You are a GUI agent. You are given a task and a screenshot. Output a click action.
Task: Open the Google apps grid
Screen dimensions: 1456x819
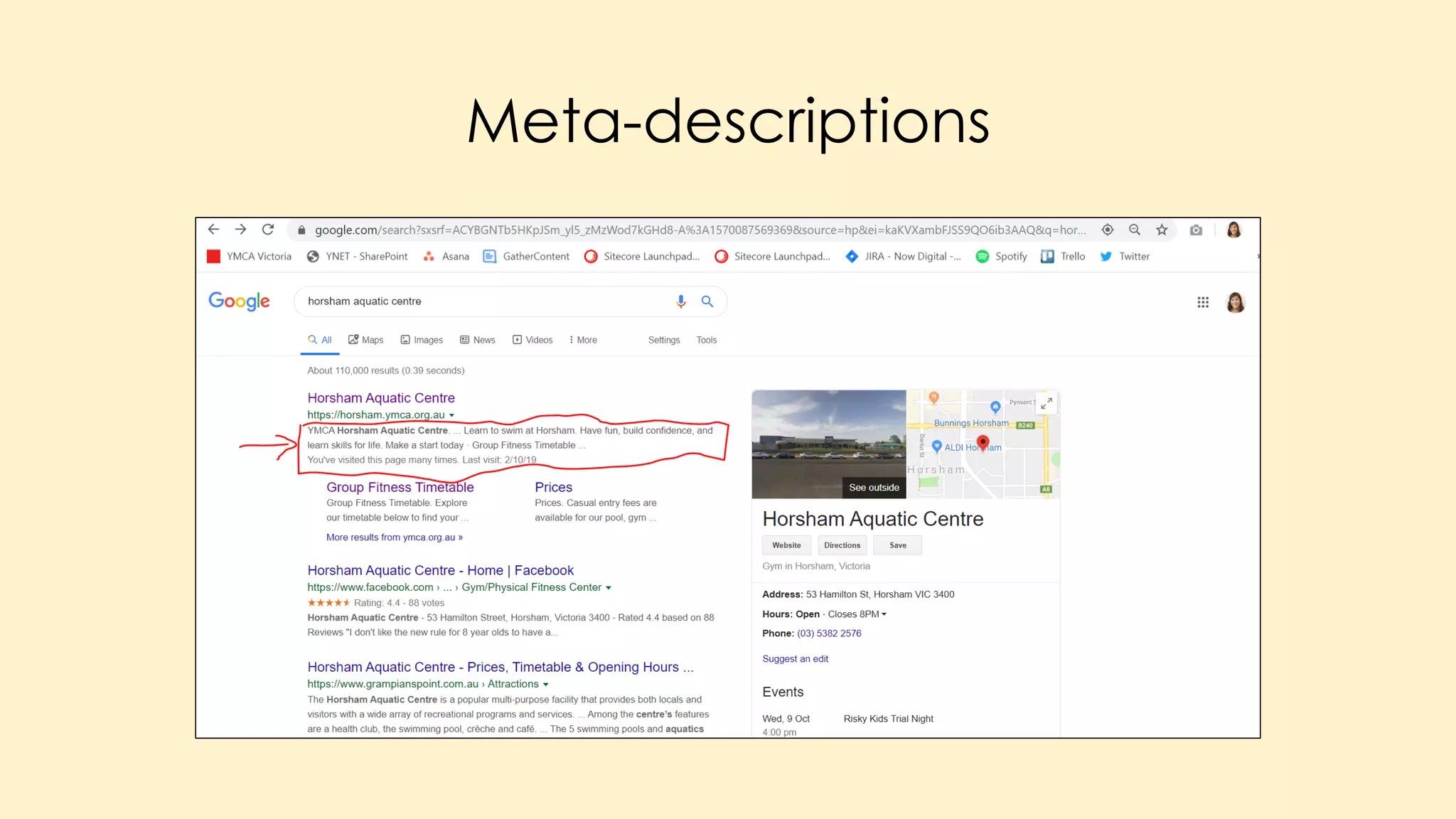coord(1203,302)
